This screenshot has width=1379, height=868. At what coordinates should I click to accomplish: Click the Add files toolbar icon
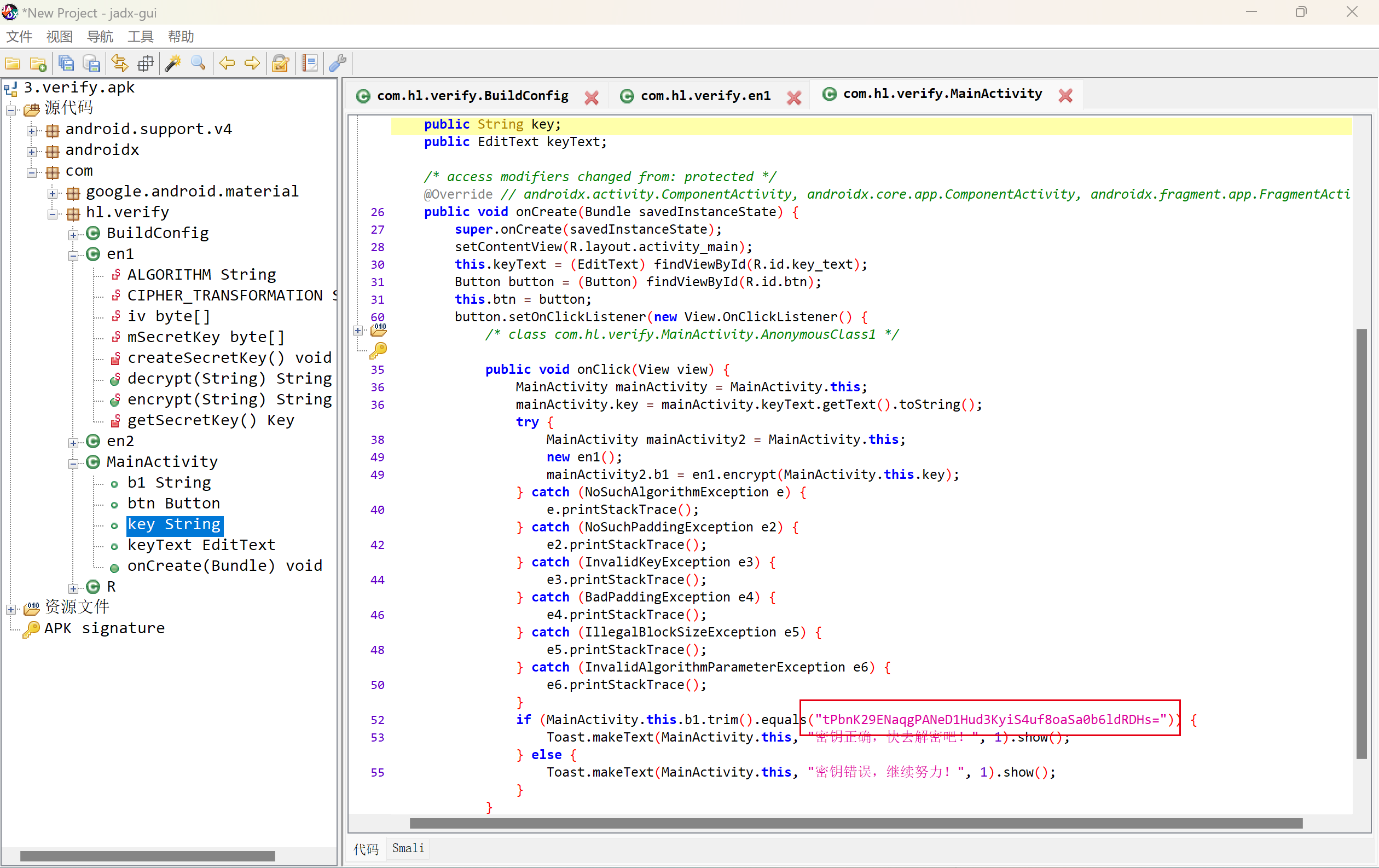[38, 63]
